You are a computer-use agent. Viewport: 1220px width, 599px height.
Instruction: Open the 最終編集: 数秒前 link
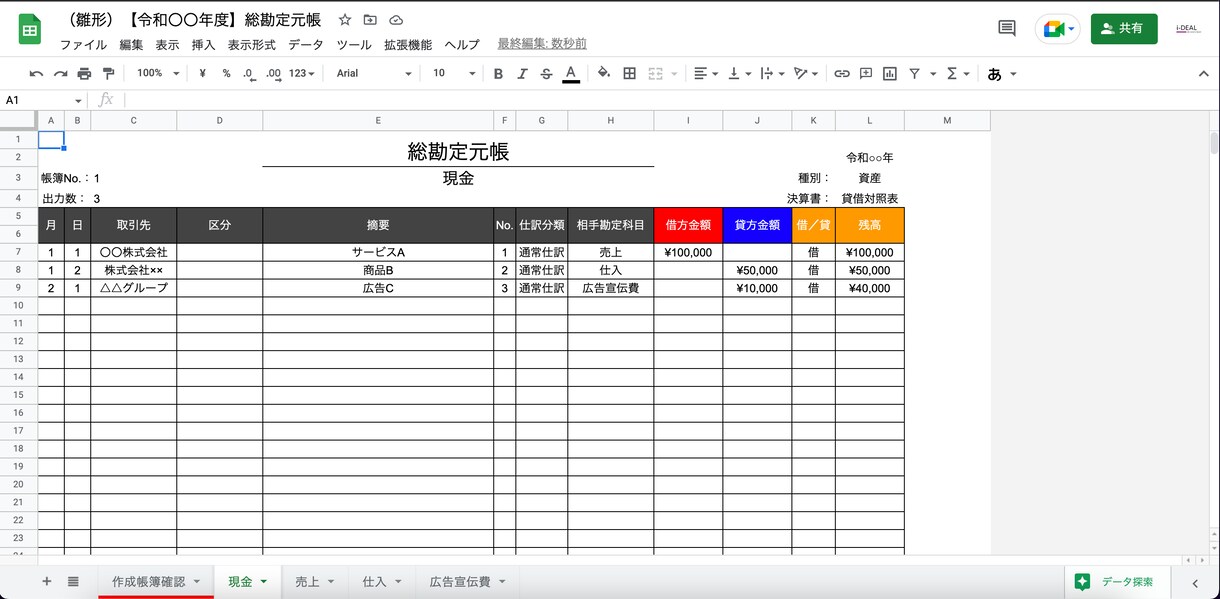click(542, 45)
